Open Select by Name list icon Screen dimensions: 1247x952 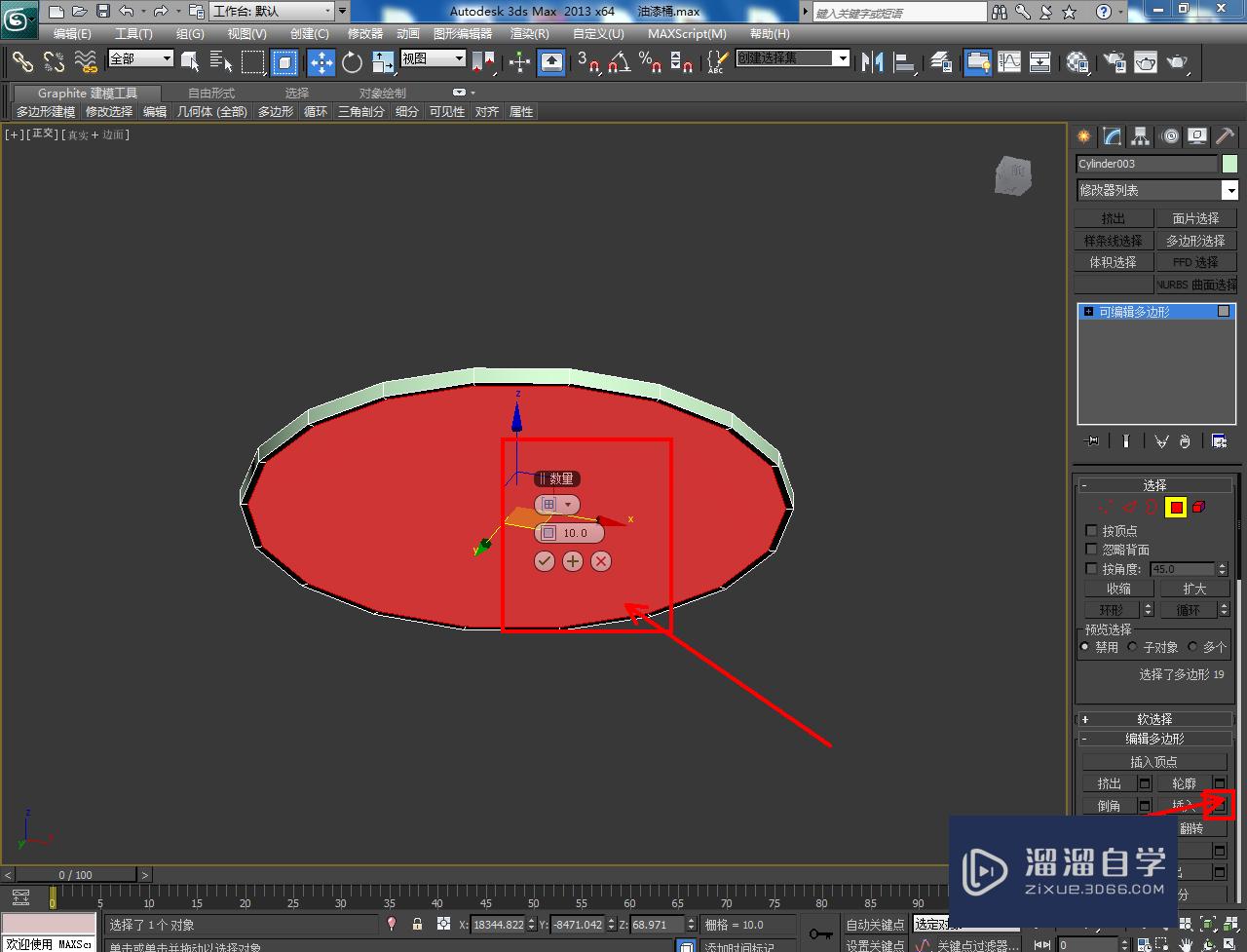[x=221, y=61]
